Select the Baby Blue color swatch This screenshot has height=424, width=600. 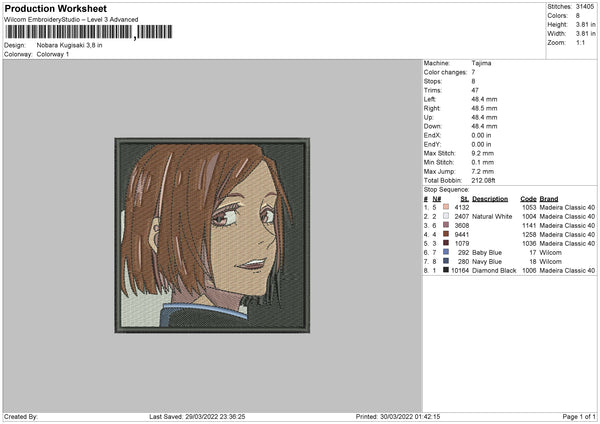click(446, 252)
